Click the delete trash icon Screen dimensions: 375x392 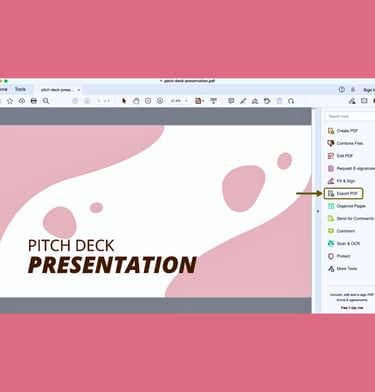pos(279,101)
